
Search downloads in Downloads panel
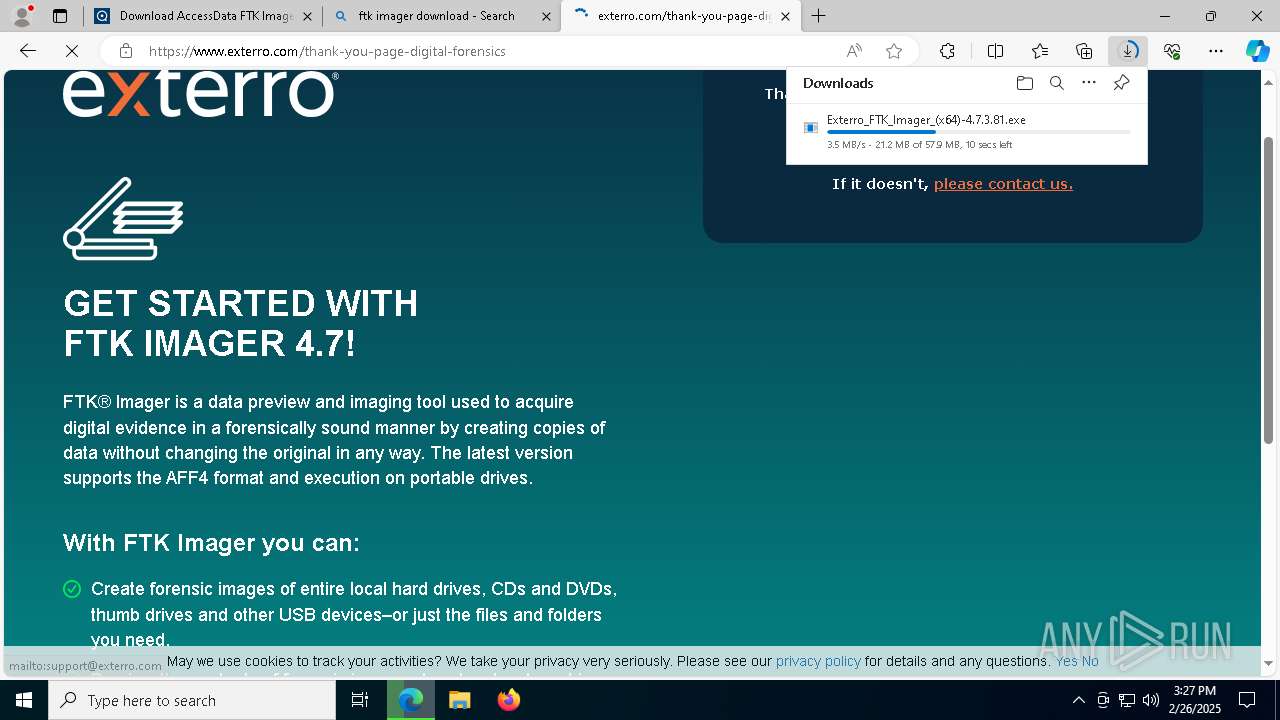pos(1056,83)
